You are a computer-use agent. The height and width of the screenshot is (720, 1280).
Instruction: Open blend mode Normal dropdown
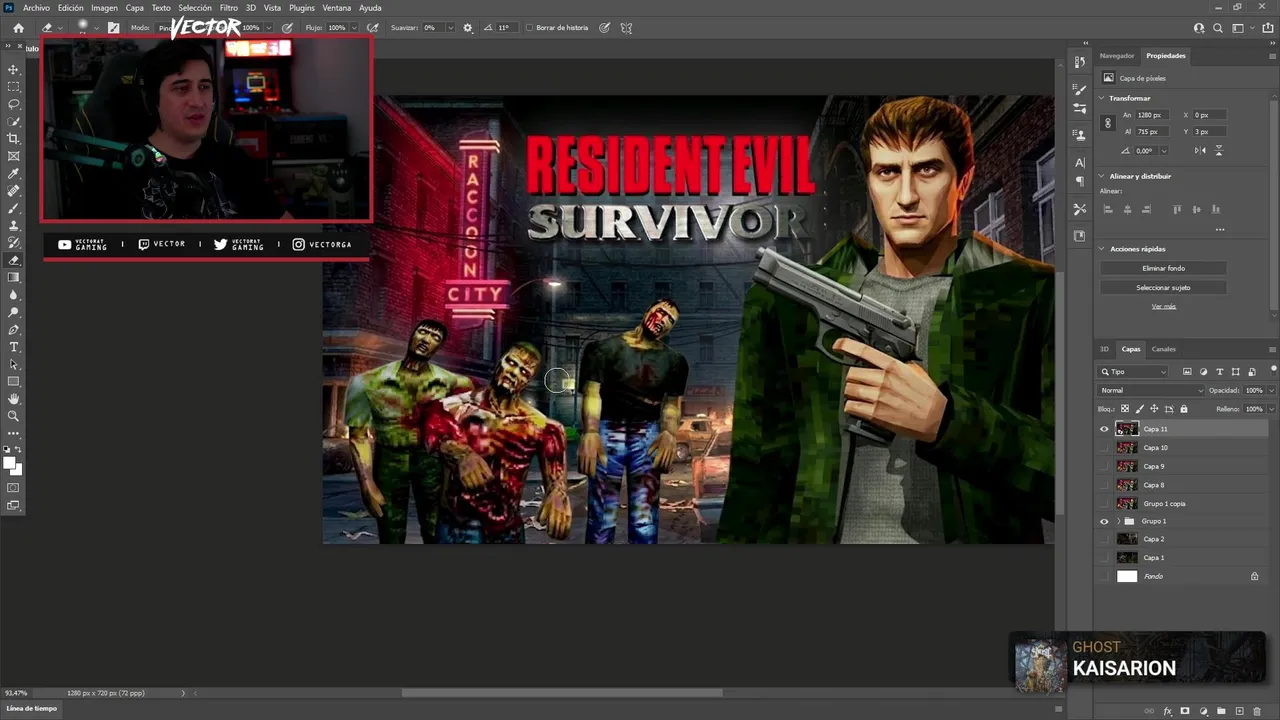1151,390
